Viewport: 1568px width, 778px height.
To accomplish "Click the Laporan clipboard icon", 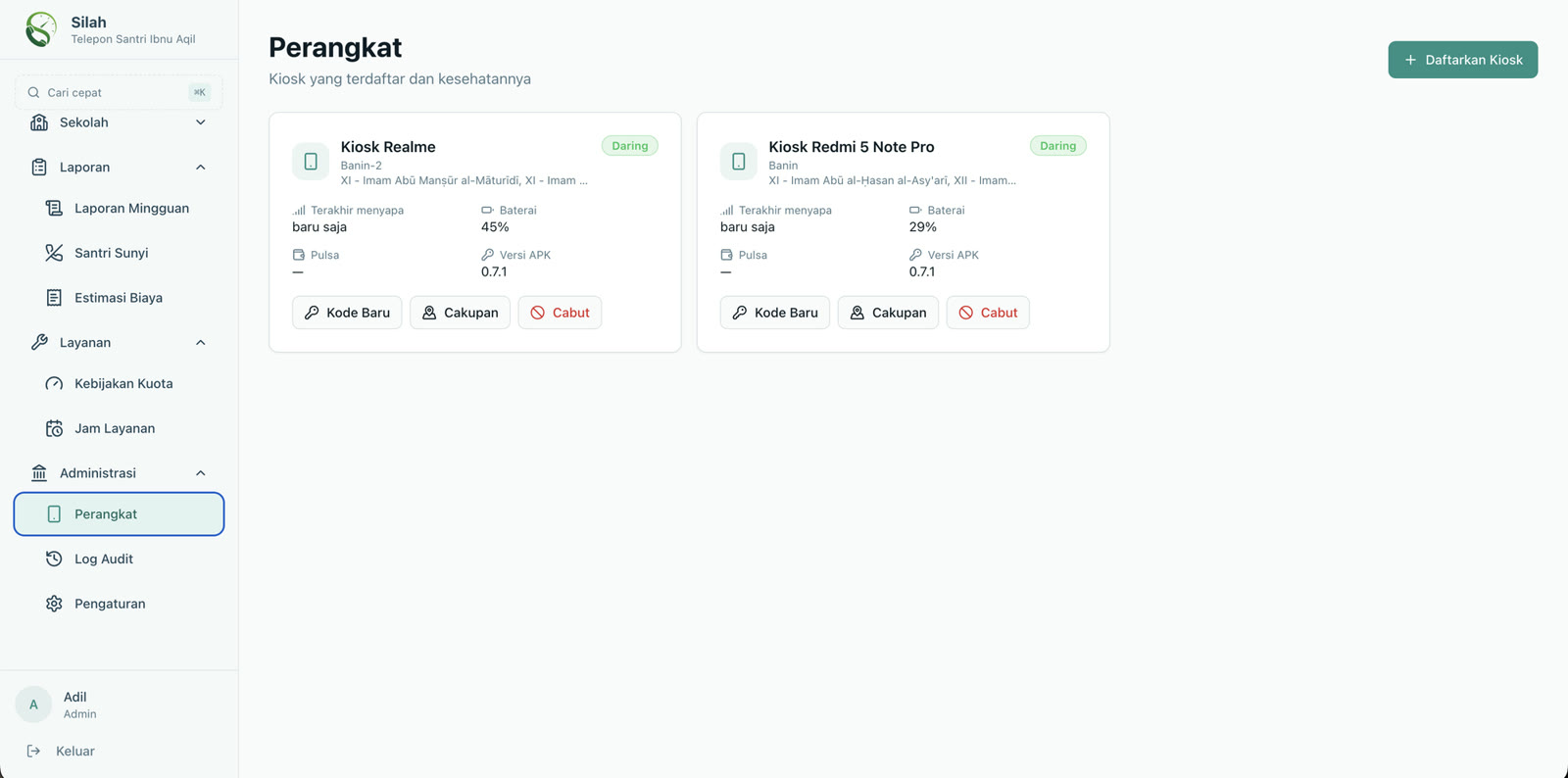I will [39, 168].
